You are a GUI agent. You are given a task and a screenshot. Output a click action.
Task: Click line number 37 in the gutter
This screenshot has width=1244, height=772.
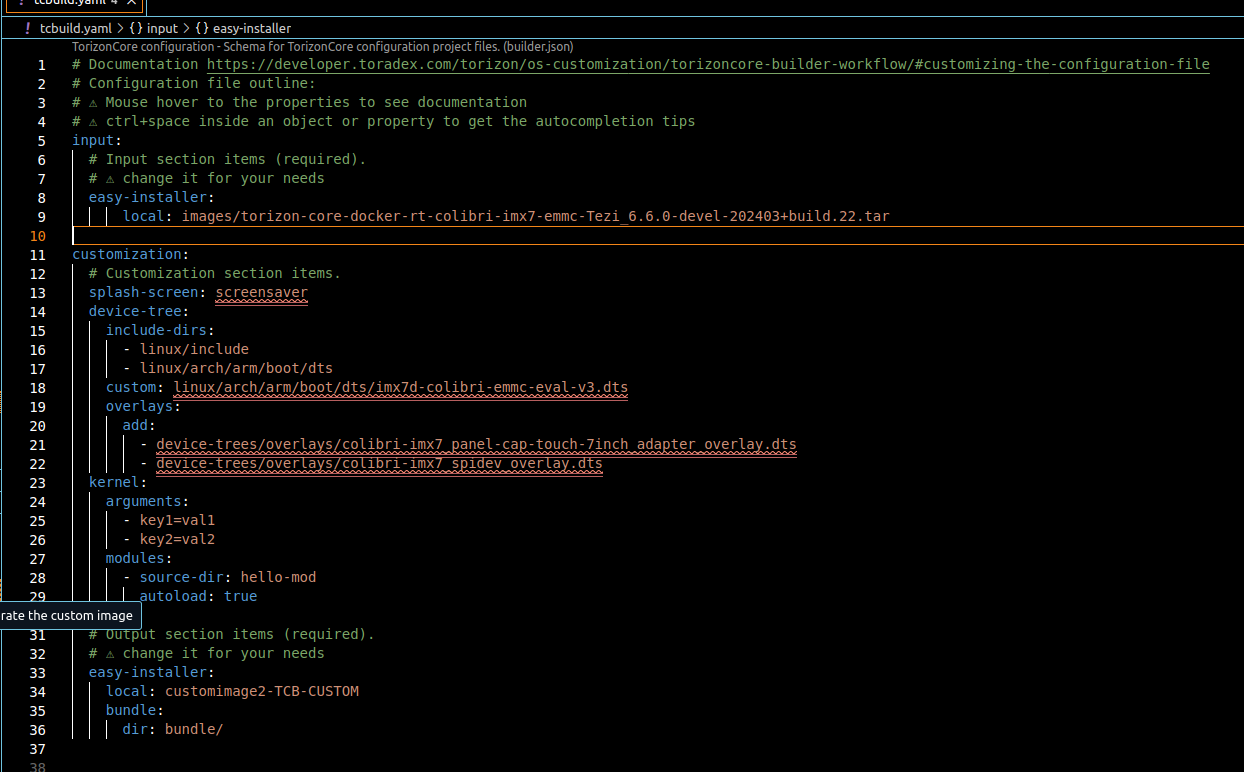(x=37, y=749)
